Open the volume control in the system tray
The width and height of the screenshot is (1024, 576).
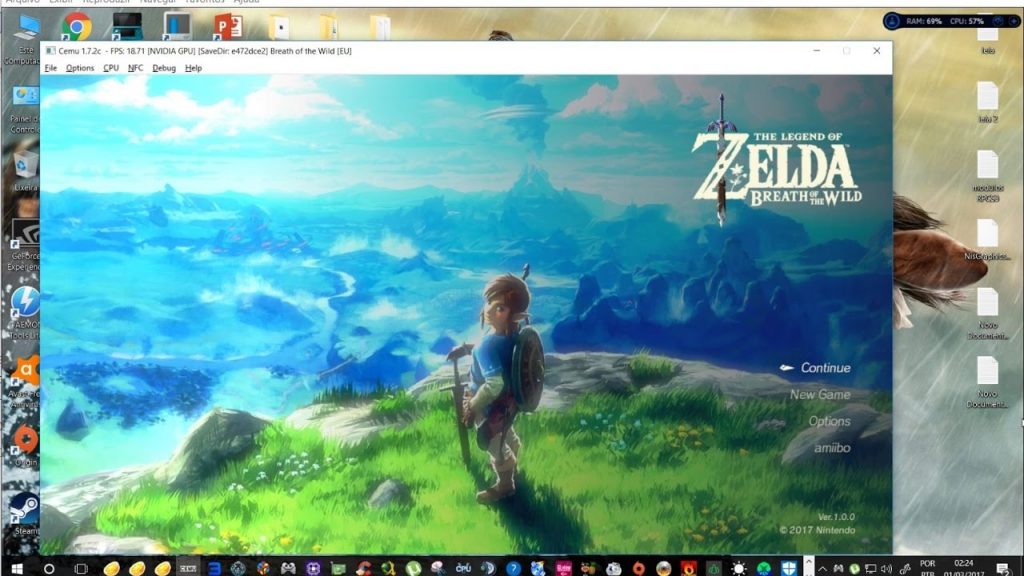coord(887,568)
